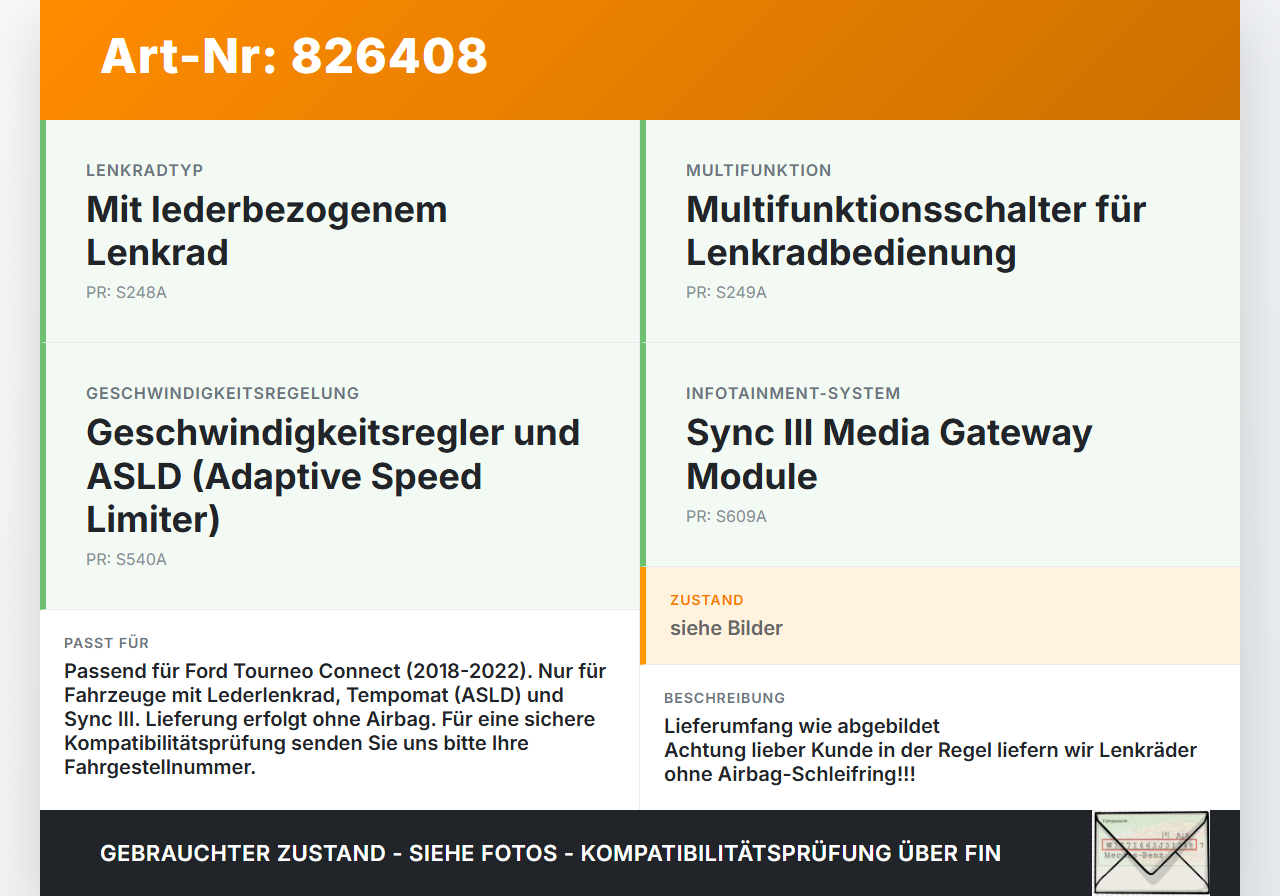Click the GEBRAUCHTER ZUSTAND footer banner text
The image size is (1280, 896).
[550, 853]
